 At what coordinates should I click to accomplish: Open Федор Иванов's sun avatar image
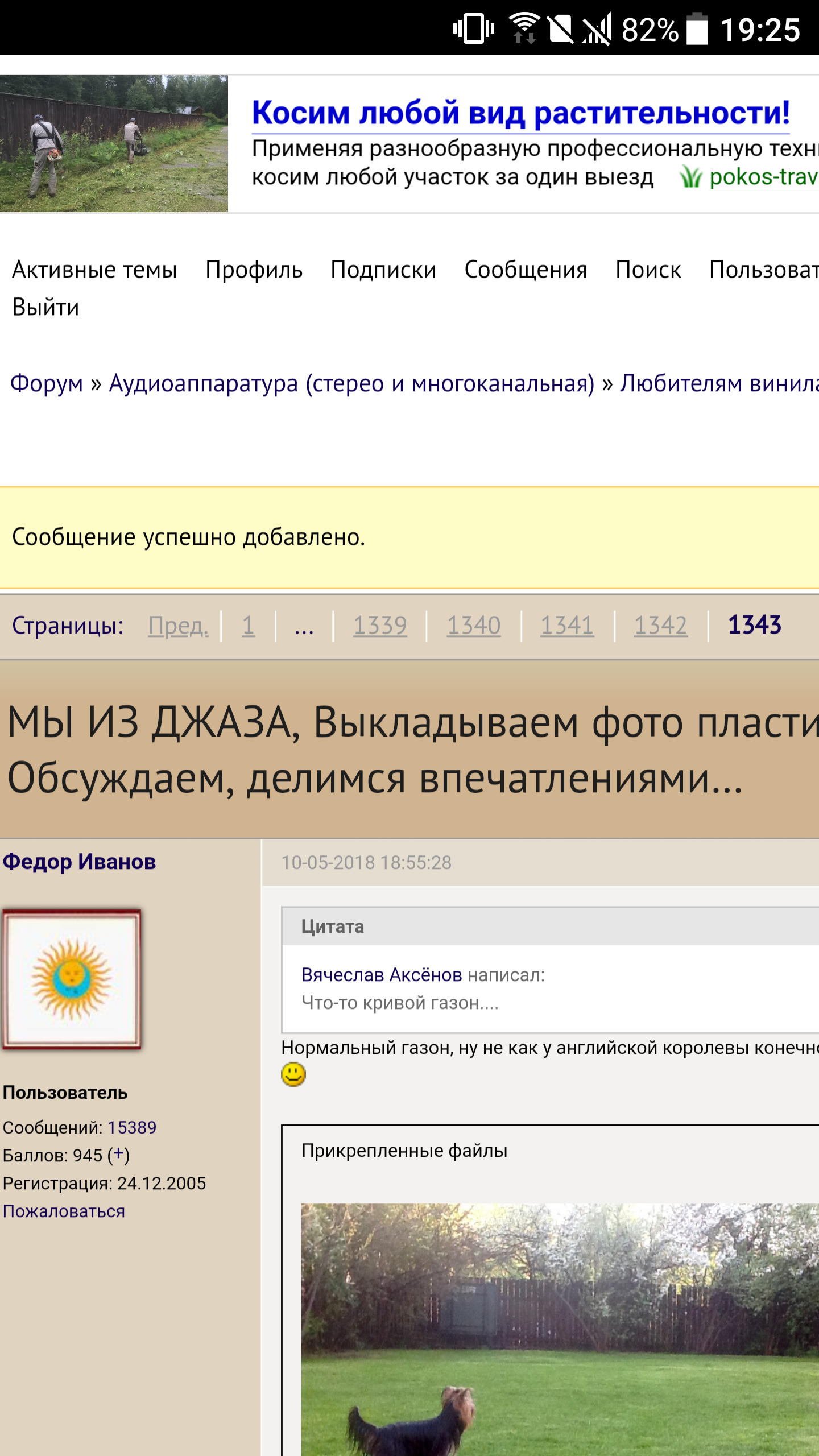(x=72, y=979)
